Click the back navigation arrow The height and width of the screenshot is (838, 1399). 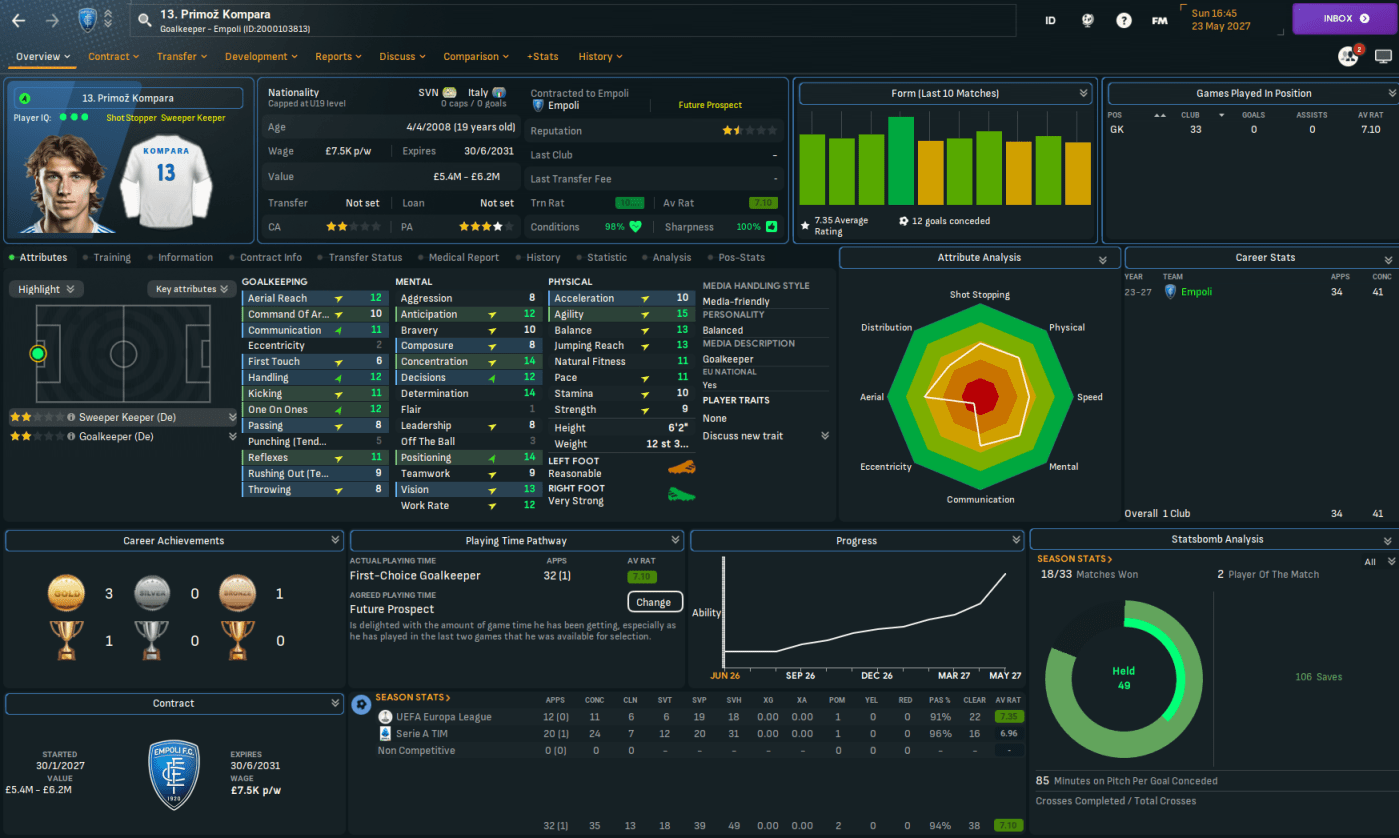point(19,20)
